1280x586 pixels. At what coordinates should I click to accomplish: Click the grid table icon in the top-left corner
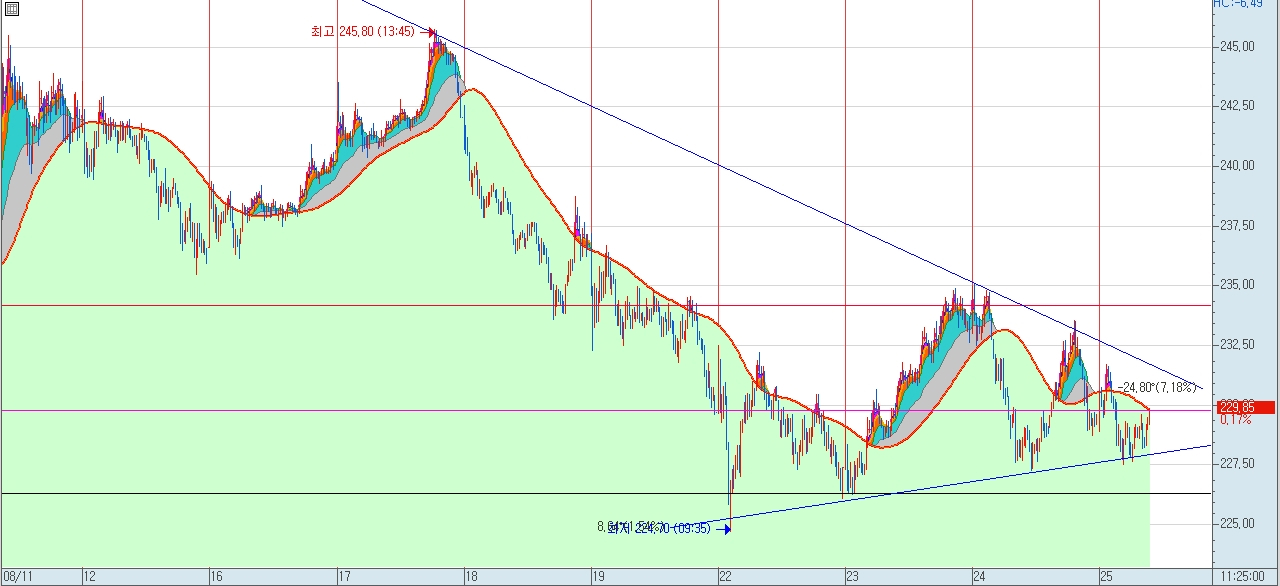tap(10, 9)
